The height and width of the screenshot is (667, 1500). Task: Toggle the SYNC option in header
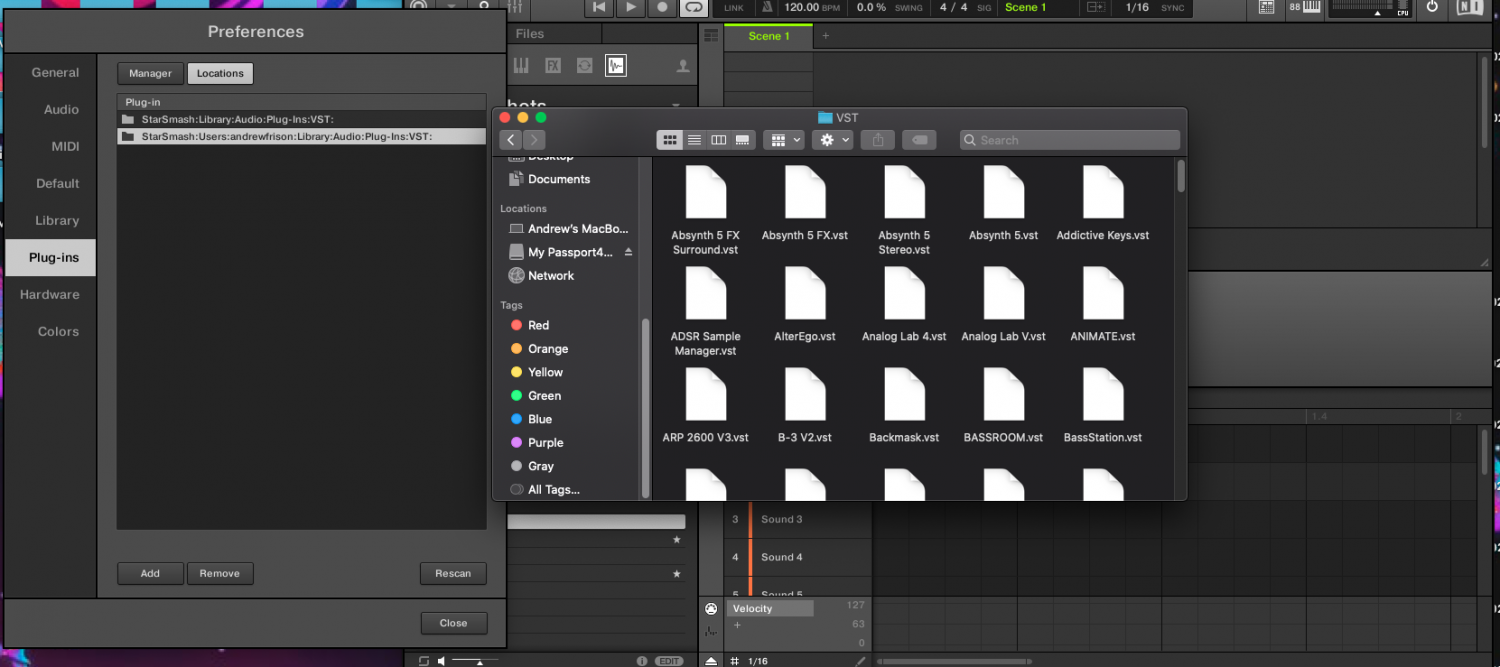[x=1173, y=8]
